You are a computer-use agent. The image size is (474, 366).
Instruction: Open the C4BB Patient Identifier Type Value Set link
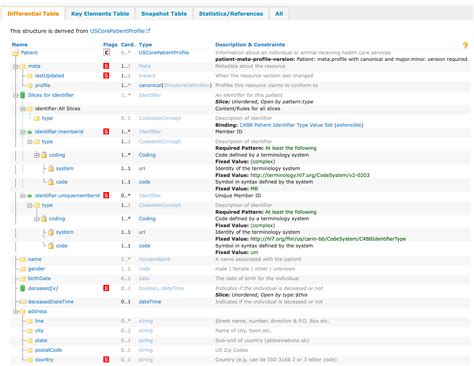286,125
